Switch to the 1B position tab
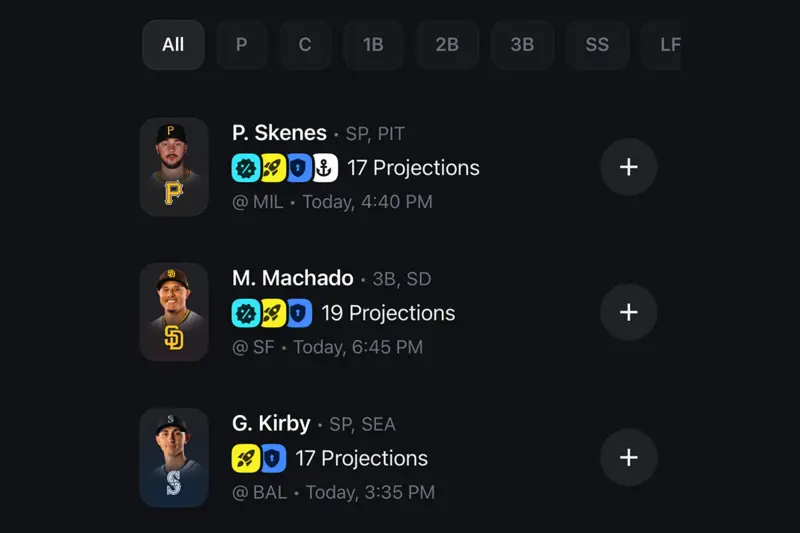This screenshot has height=533, width=800. [x=373, y=45]
